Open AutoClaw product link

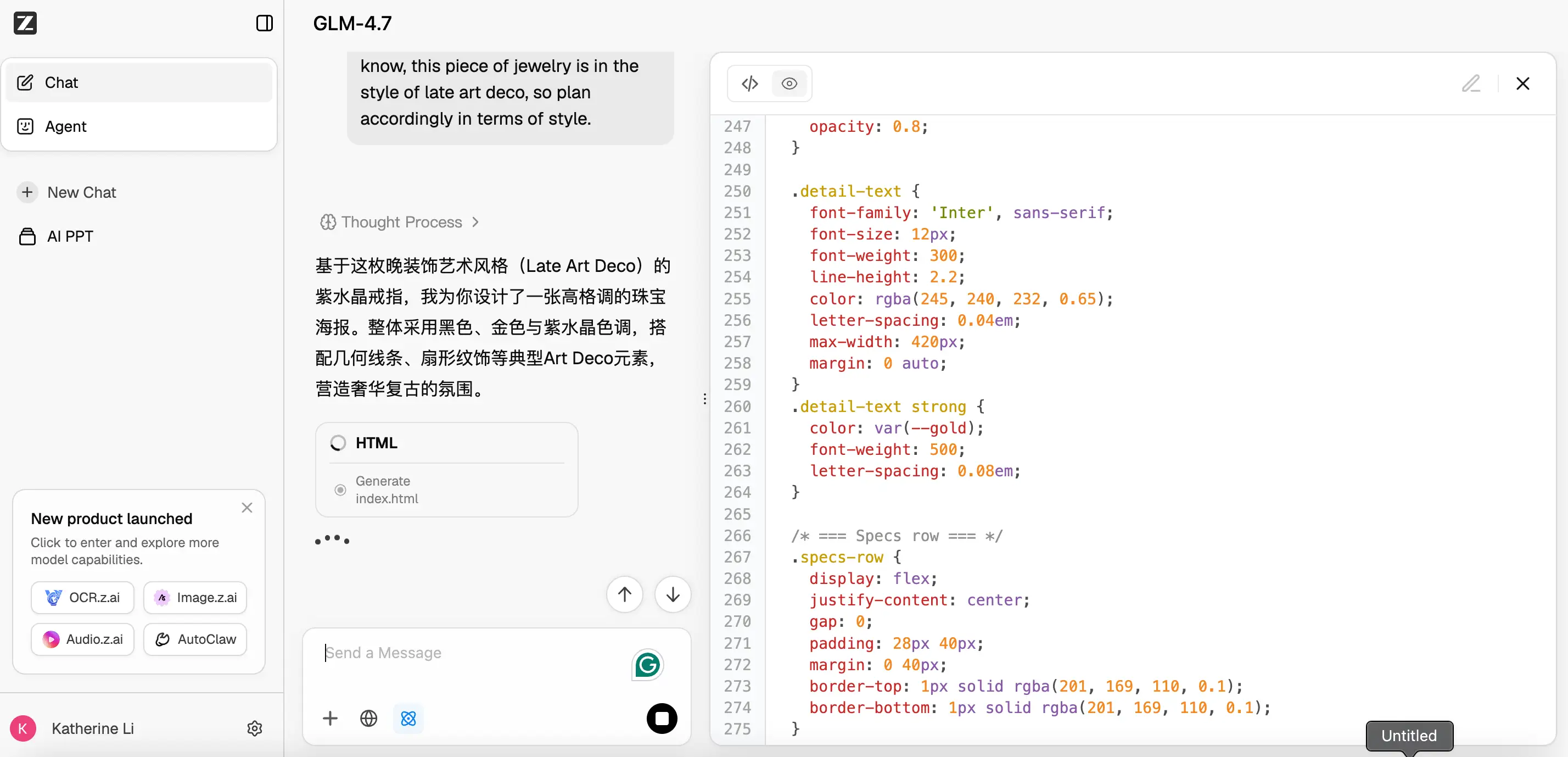(195, 639)
